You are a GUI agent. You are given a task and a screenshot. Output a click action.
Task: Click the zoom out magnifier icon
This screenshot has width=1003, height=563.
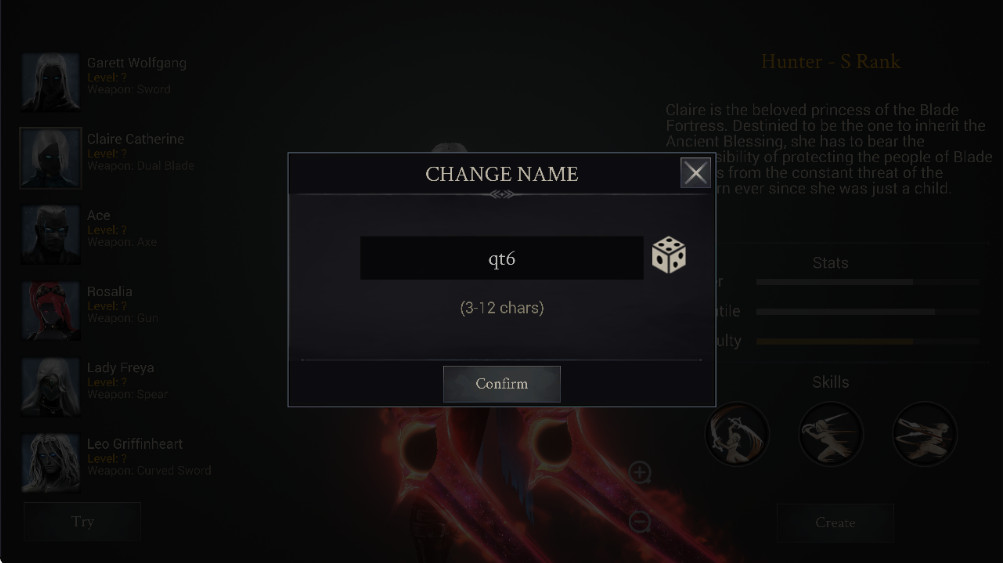[640, 521]
